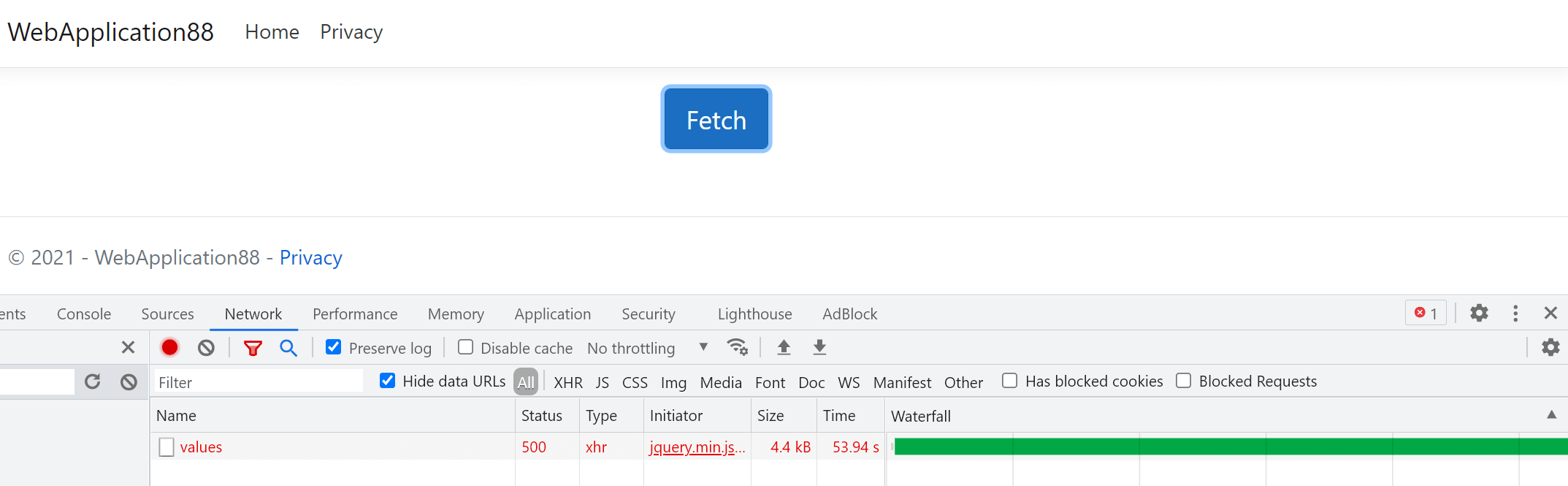Sort by the Time column header
The height and width of the screenshot is (486, 1568).
[850, 415]
